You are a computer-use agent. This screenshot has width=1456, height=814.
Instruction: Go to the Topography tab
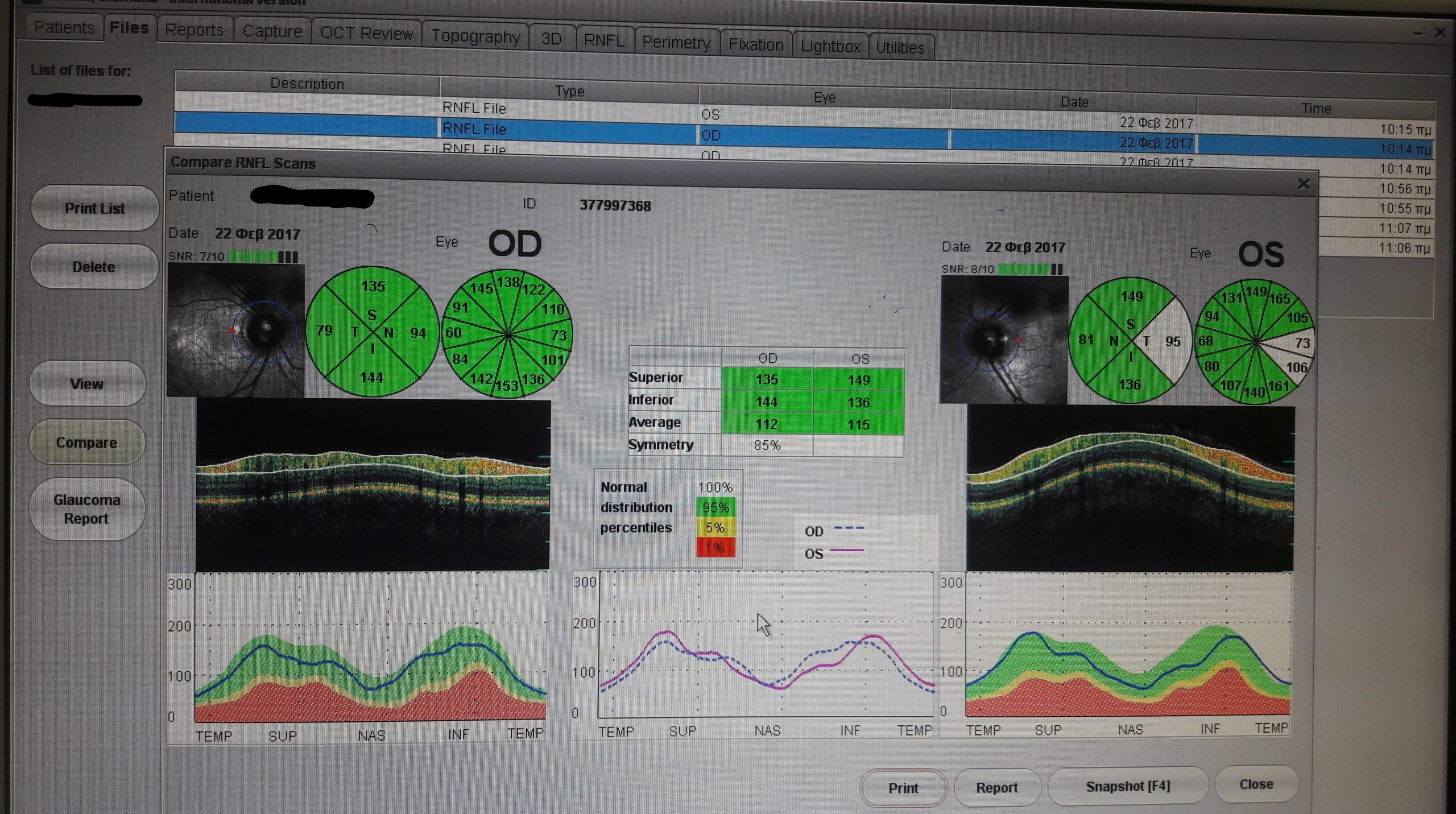[x=475, y=36]
